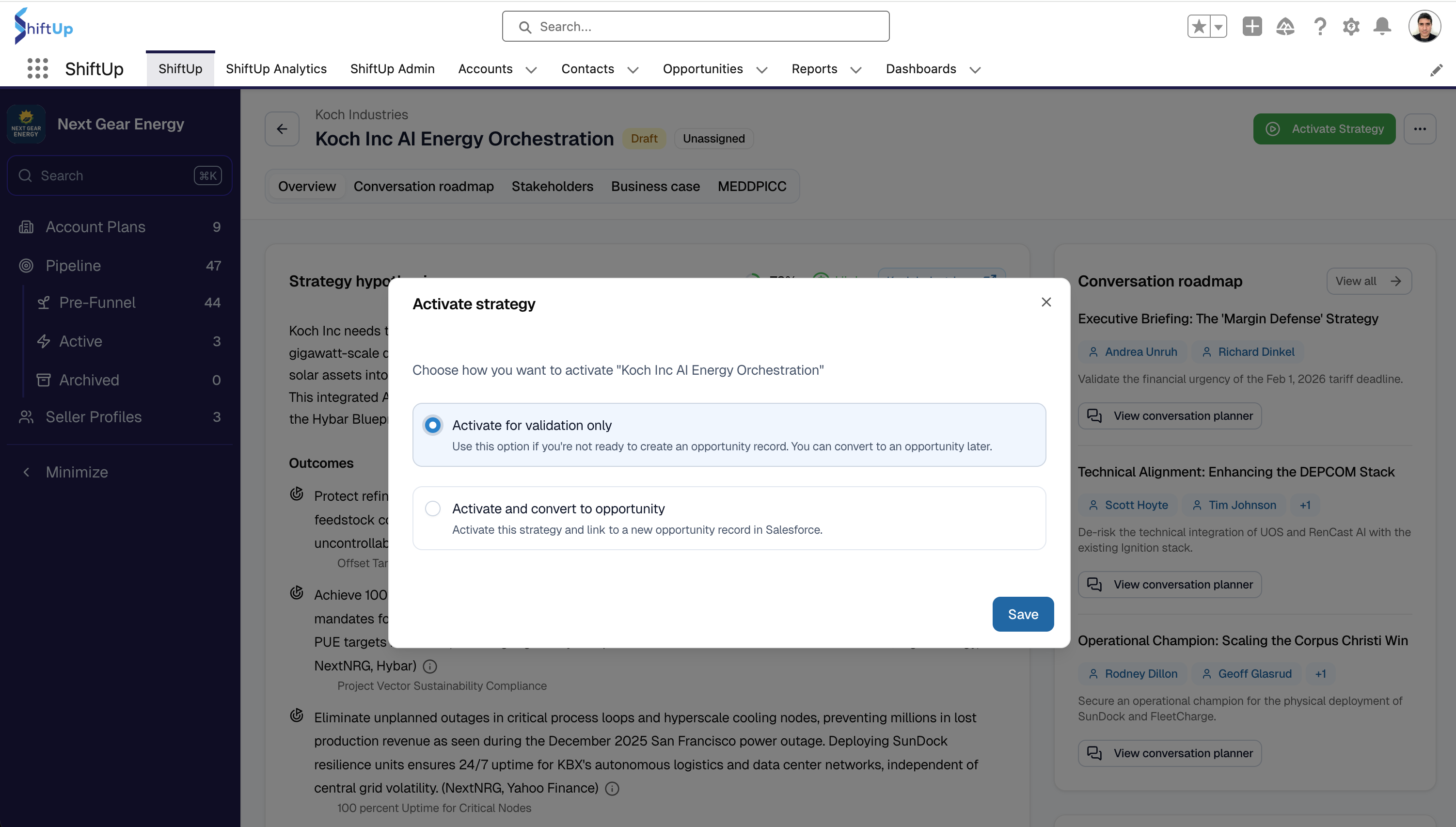Click the edit navigation pencil icon

point(1436,70)
